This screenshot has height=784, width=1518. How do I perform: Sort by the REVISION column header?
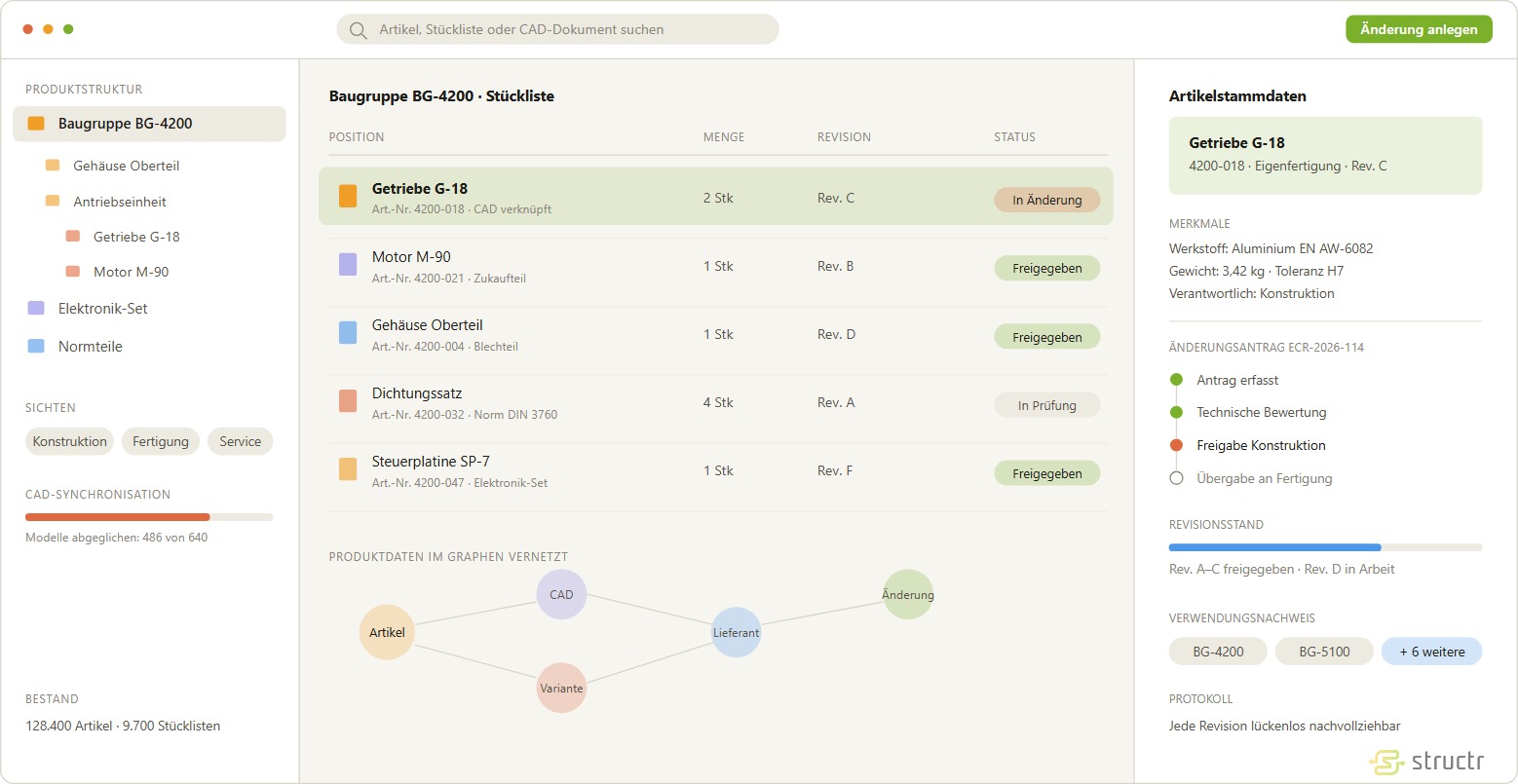point(844,137)
